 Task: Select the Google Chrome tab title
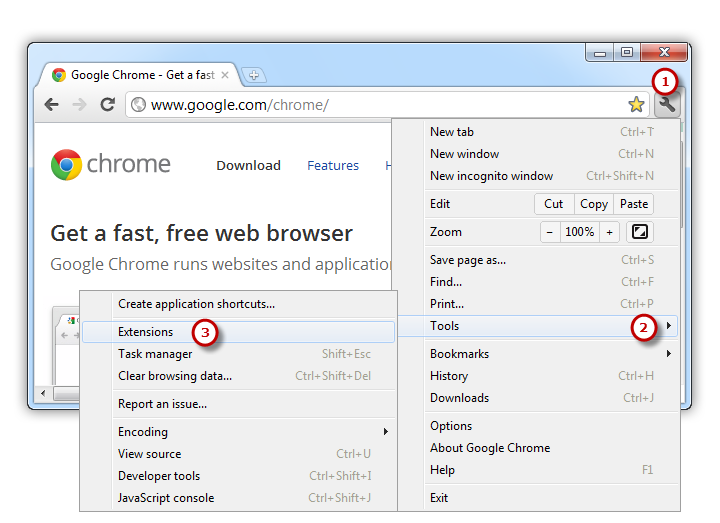pyautogui.click(x=142, y=75)
